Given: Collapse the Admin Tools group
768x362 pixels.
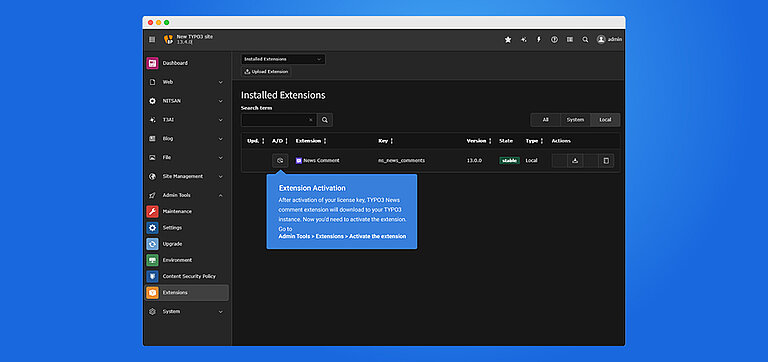Looking at the screenshot, I should (x=187, y=195).
